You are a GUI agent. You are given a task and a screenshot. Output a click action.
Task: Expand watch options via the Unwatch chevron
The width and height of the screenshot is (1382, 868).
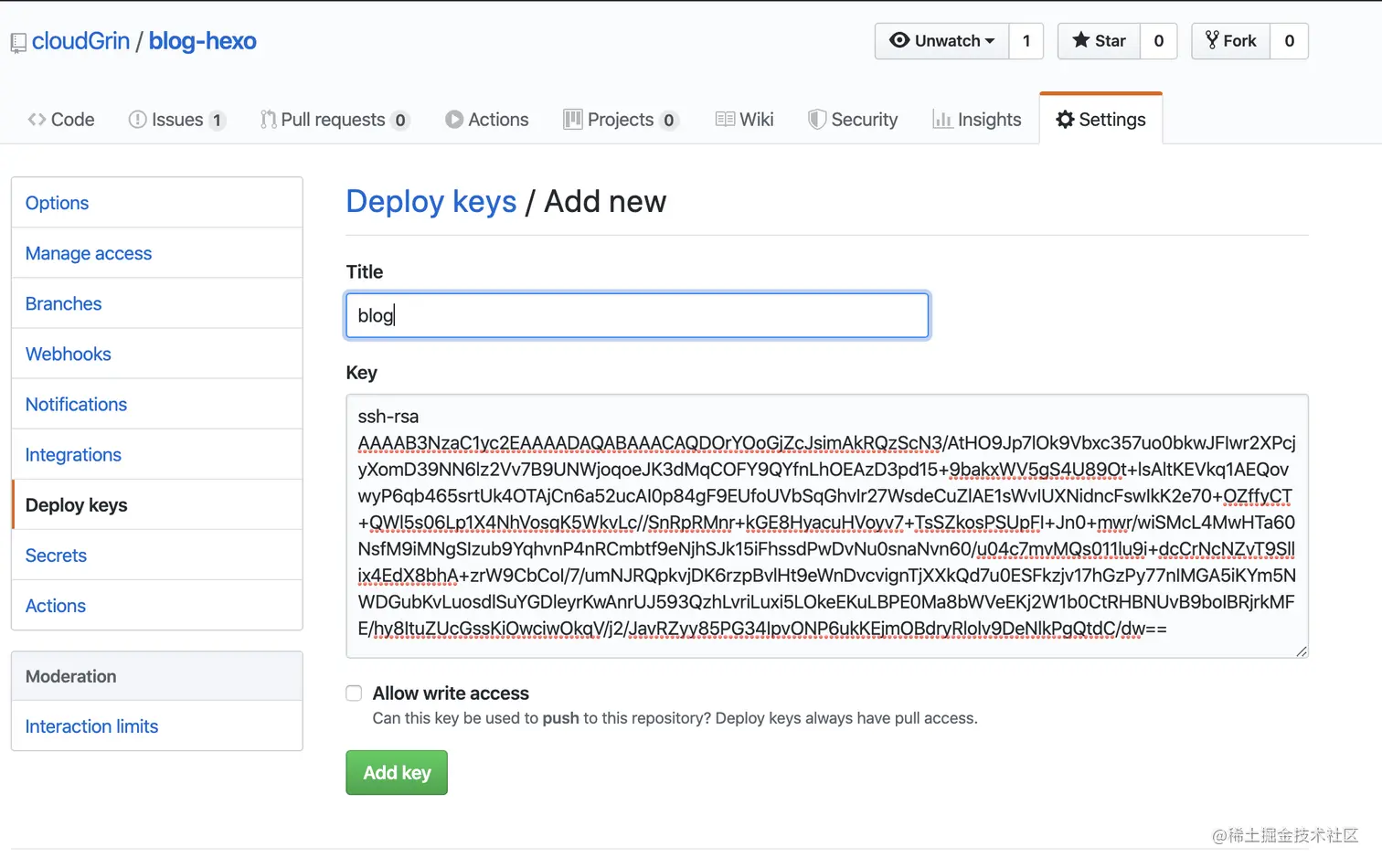point(992,41)
